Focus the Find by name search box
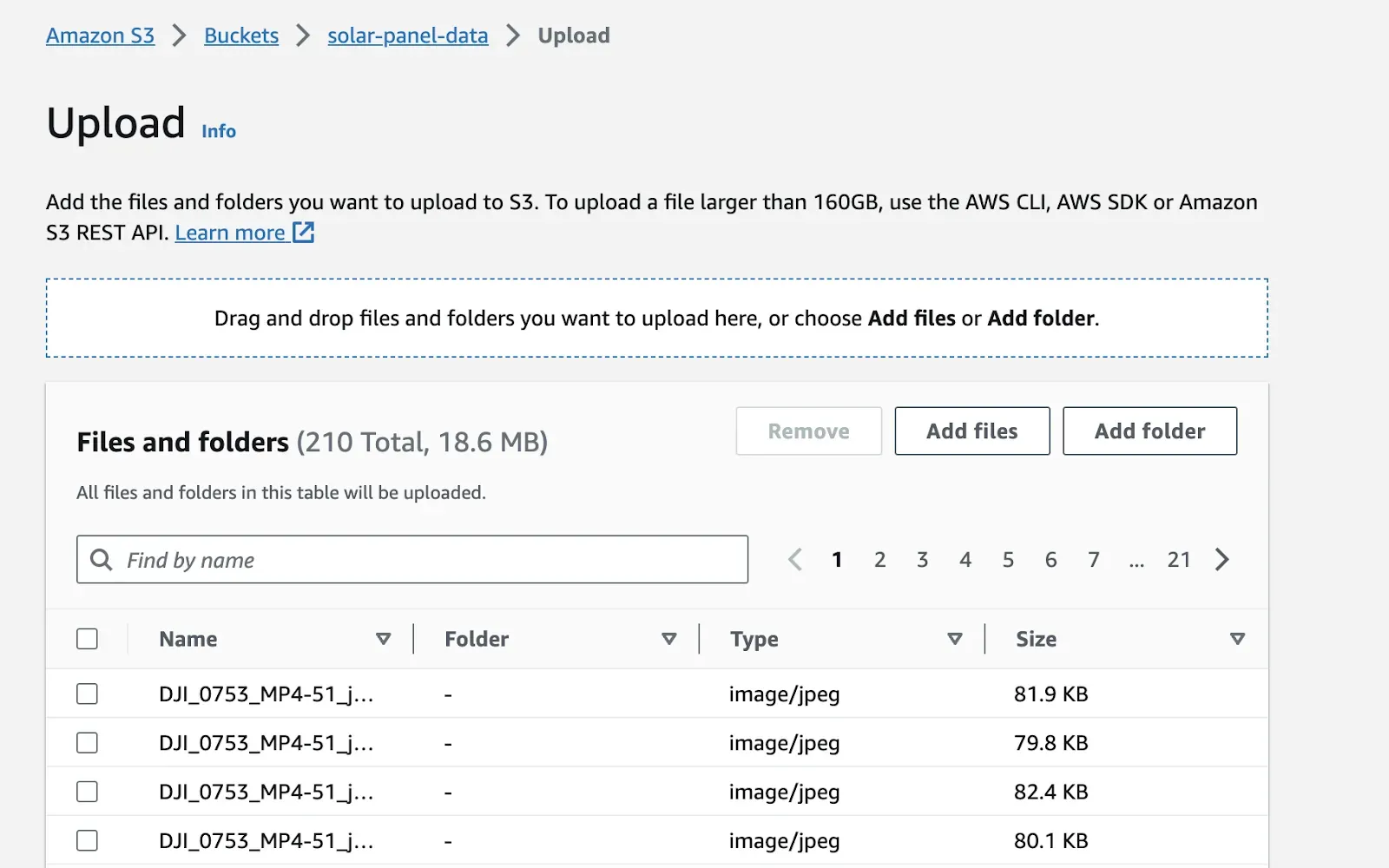 click(x=412, y=560)
